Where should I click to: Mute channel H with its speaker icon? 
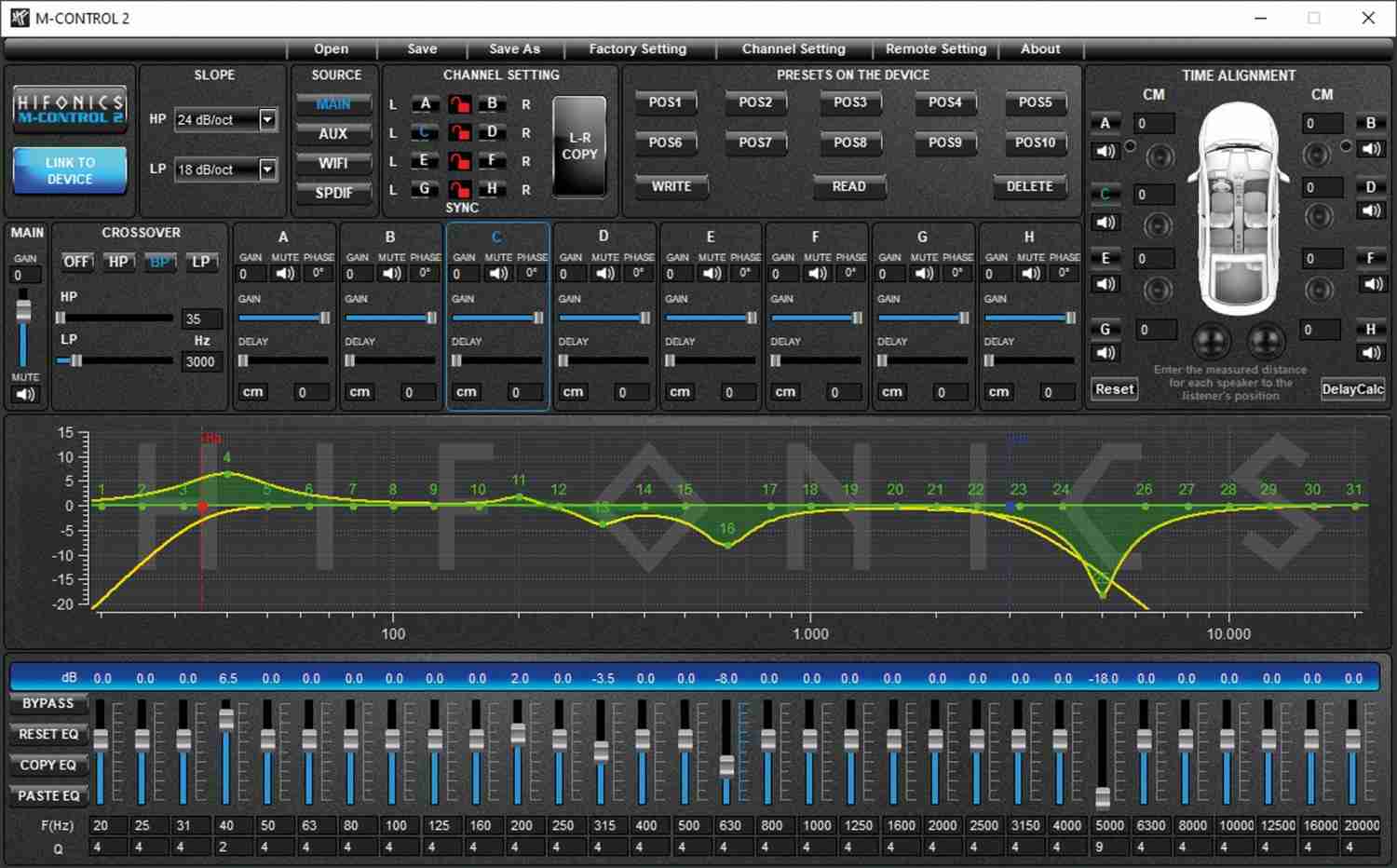coord(1031,274)
